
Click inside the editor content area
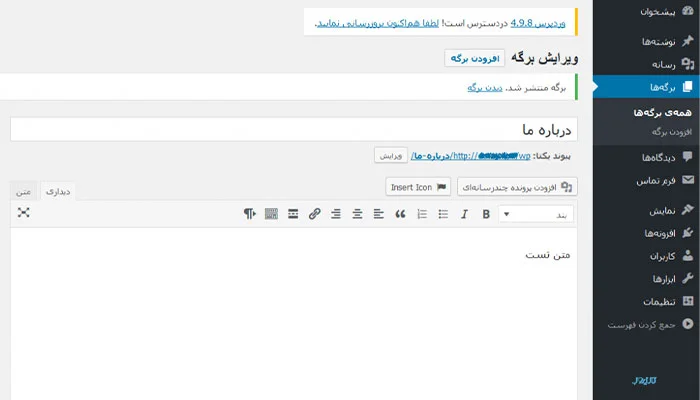coord(294,314)
